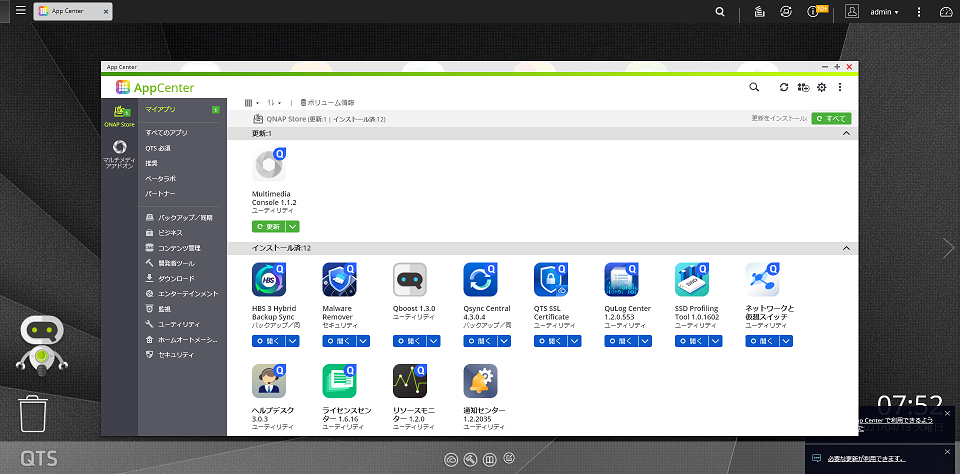Click the App Center search magnifier icon

(754, 88)
